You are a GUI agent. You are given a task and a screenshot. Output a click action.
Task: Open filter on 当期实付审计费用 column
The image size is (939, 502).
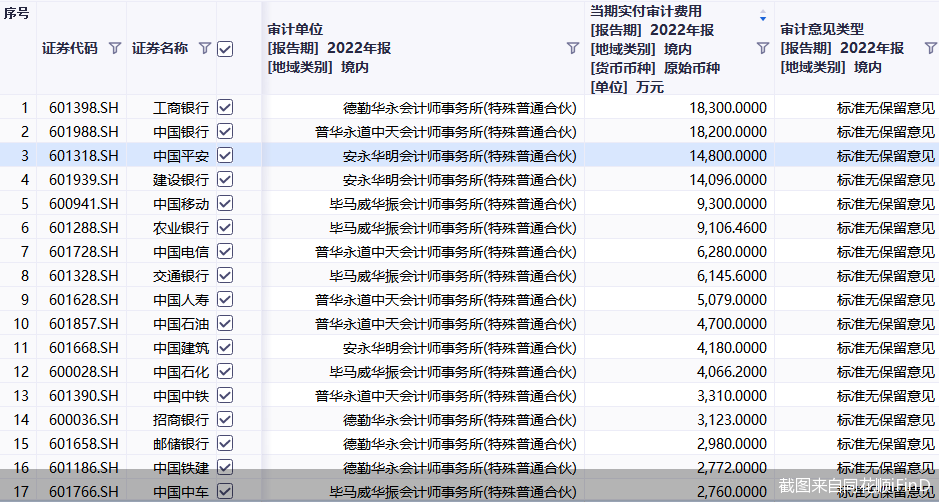[x=762, y=48]
